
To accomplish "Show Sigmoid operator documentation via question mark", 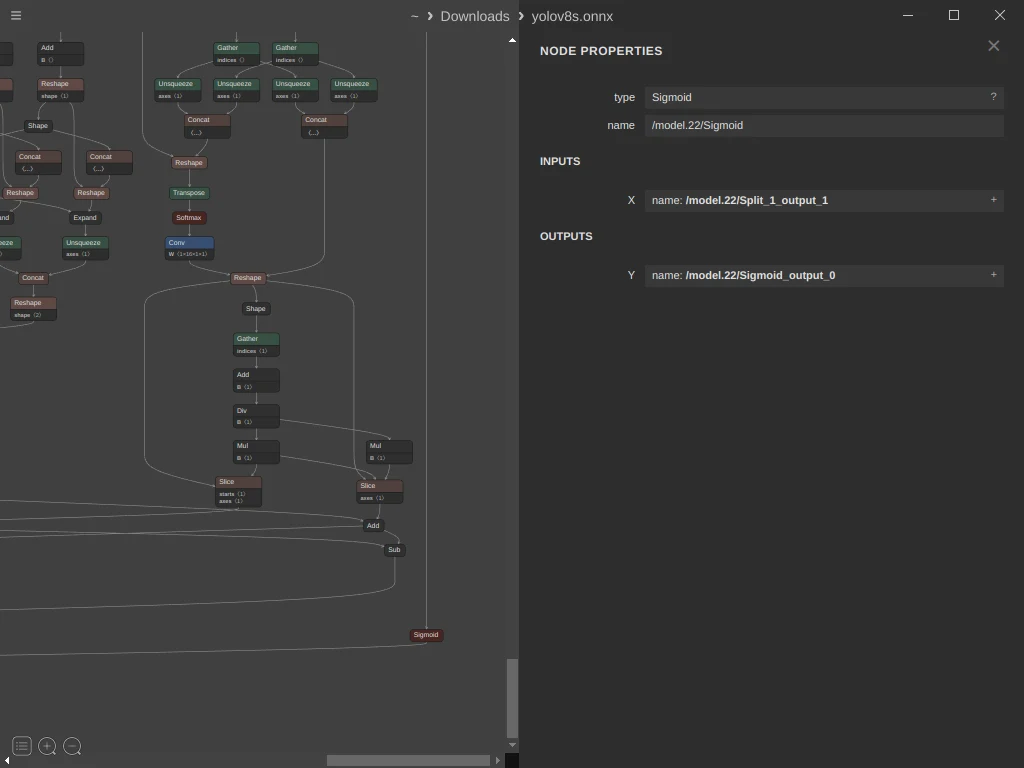I will [x=993, y=97].
